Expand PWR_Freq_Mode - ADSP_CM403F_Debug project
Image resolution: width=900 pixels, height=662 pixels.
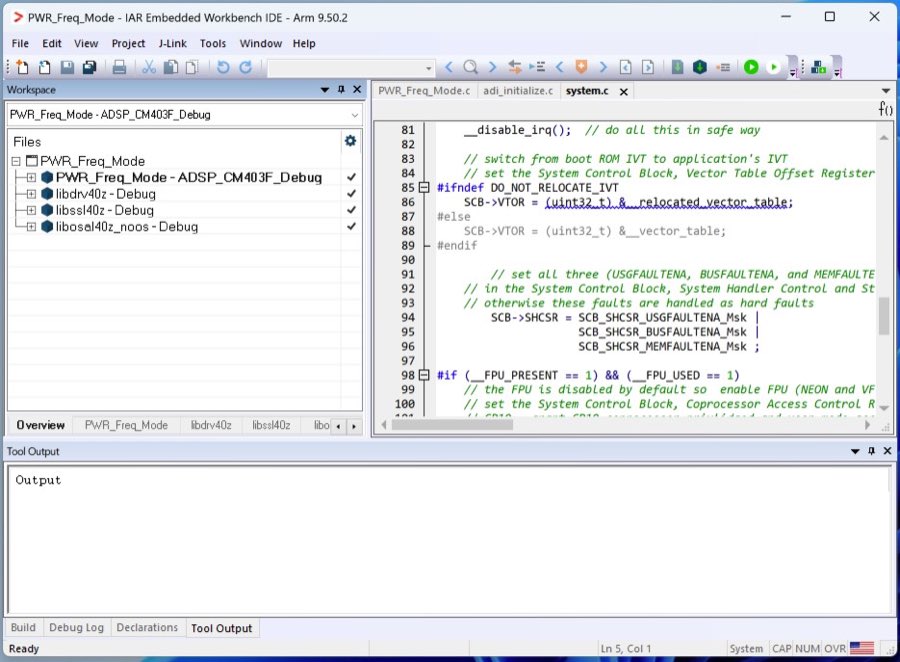[31, 177]
